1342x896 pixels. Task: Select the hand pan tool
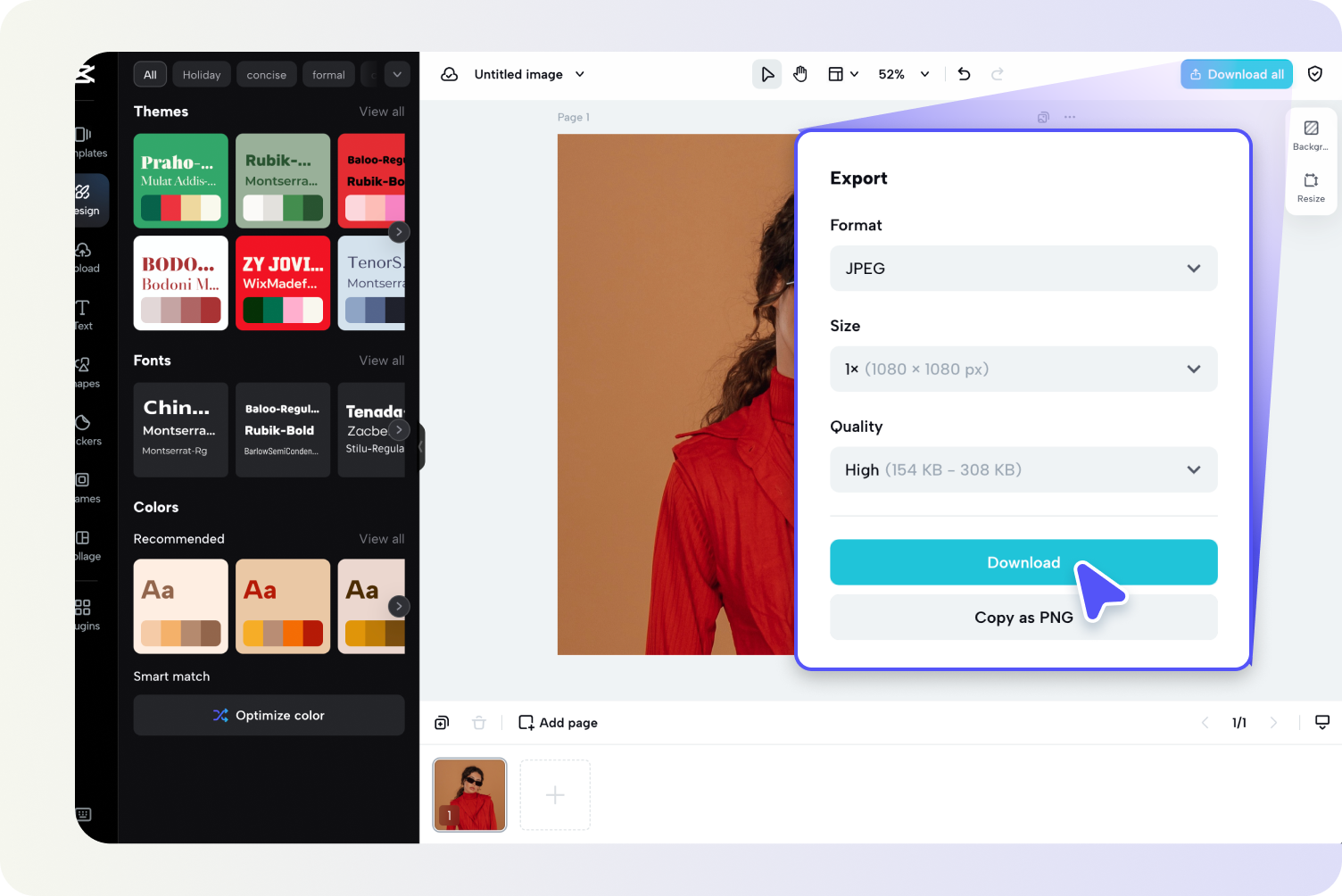800,74
